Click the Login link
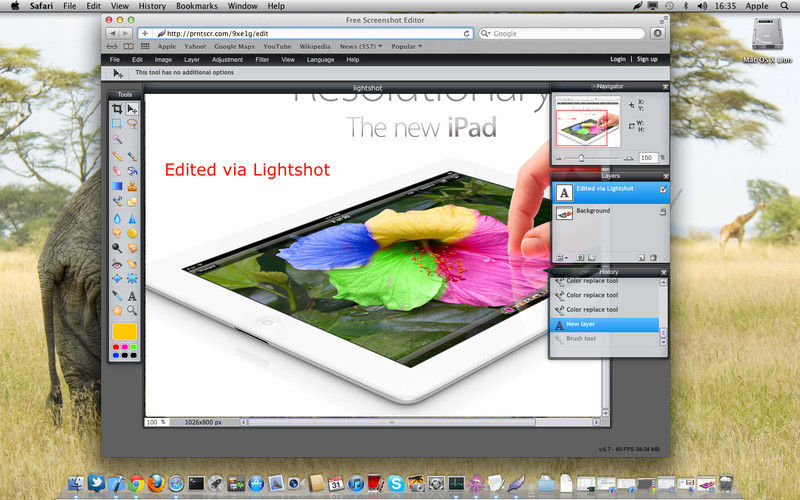 pos(618,59)
